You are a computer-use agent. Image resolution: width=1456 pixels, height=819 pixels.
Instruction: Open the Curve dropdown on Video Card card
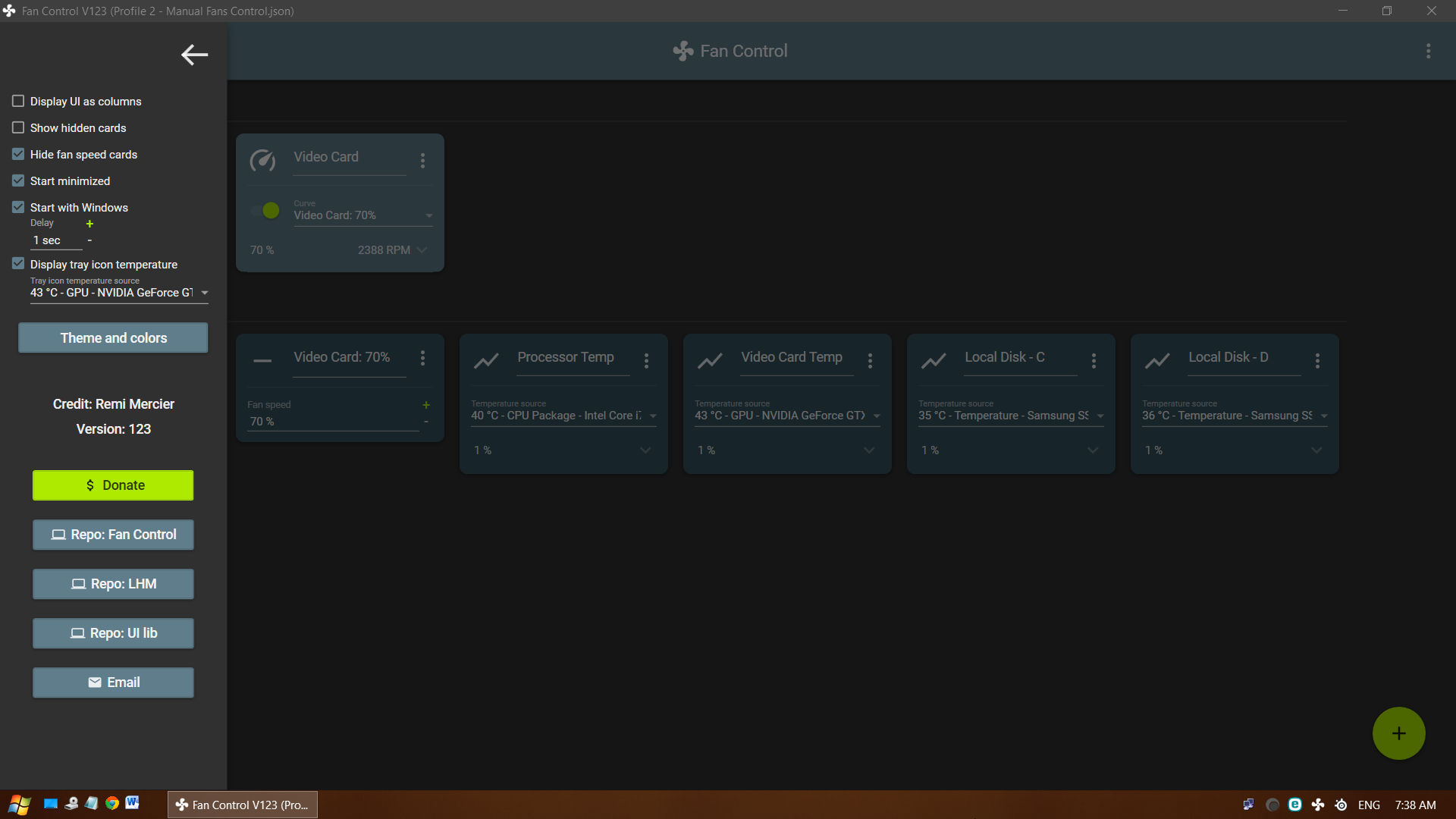tap(428, 215)
